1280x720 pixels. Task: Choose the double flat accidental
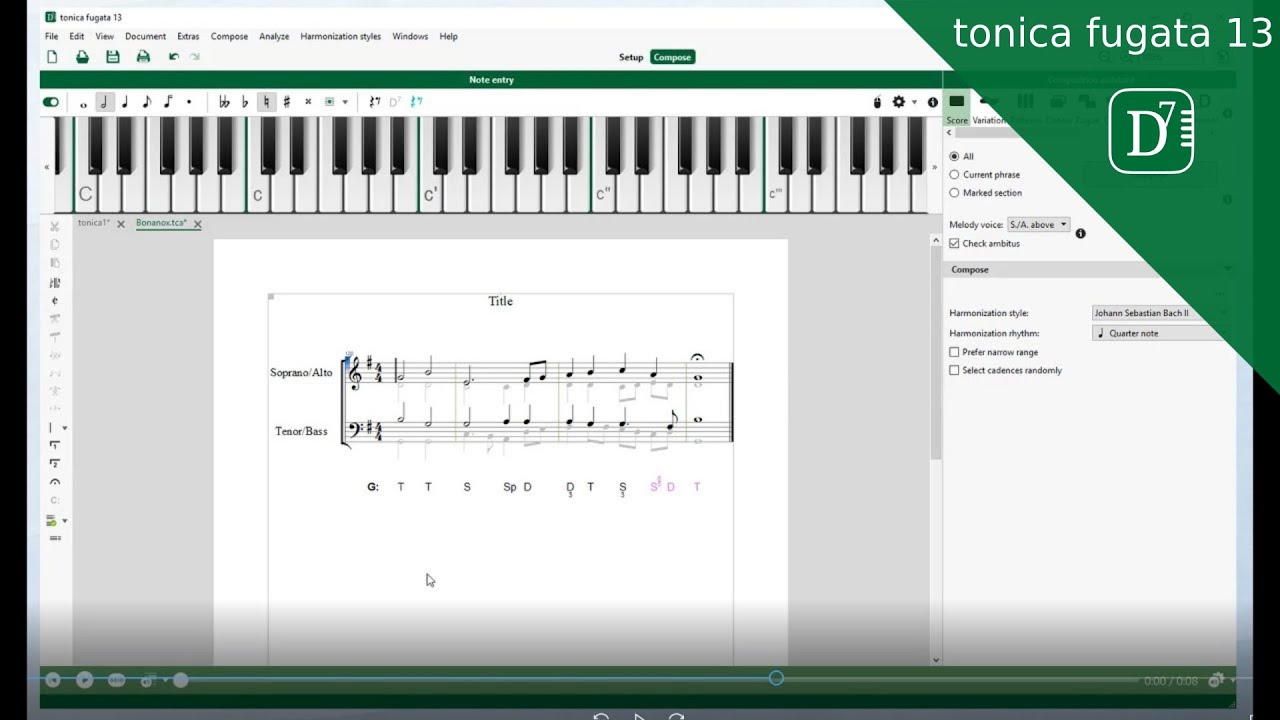tap(224, 102)
